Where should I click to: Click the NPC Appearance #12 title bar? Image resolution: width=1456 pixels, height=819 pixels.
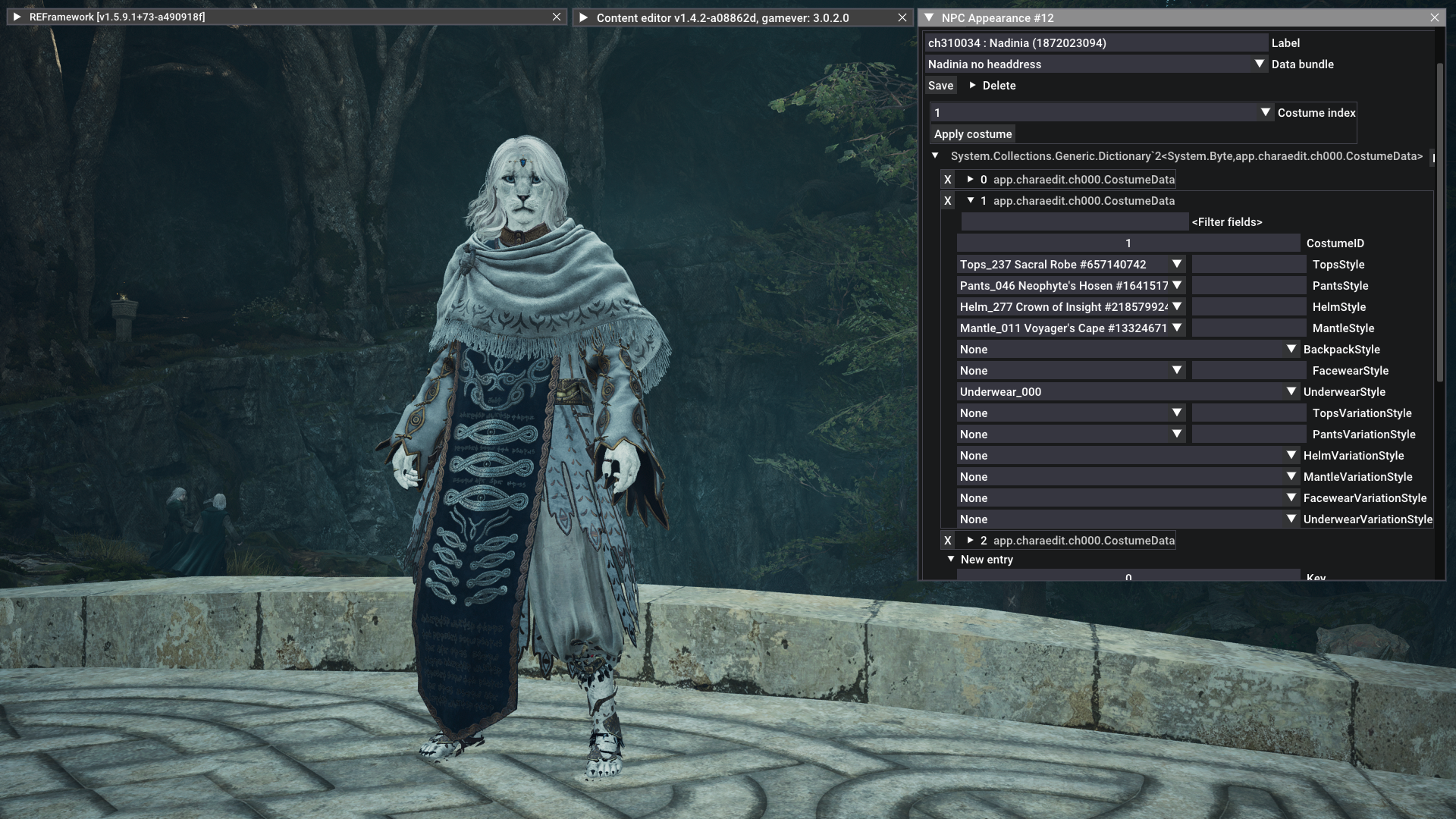point(1181,17)
